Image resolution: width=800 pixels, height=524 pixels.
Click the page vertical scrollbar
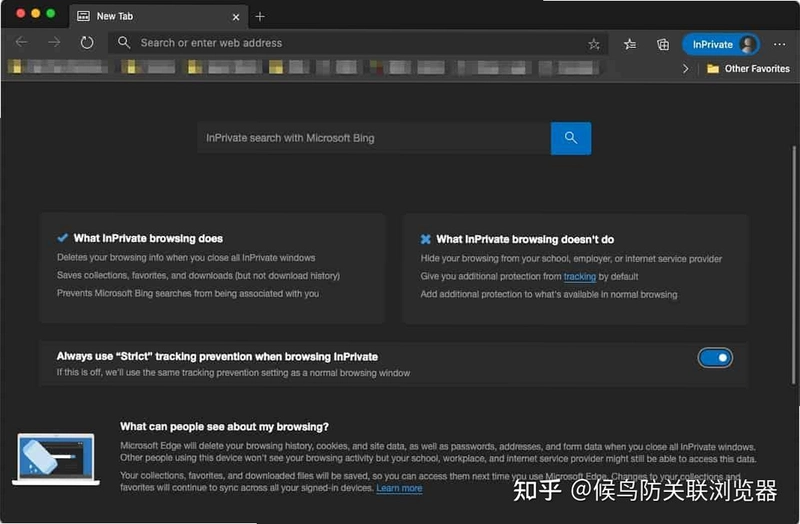coord(794,265)
